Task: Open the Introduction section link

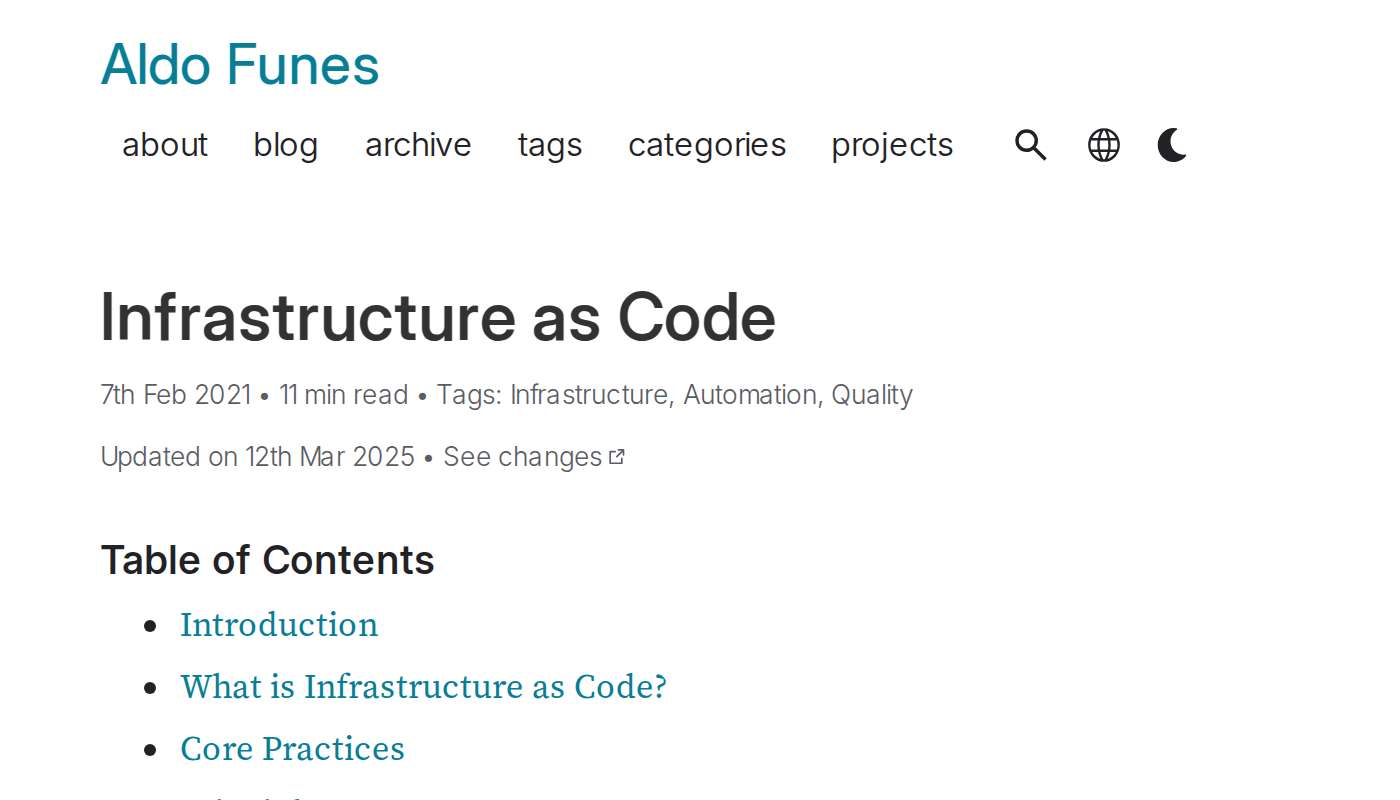Action: pyautogui.click(x=279, y=625)
